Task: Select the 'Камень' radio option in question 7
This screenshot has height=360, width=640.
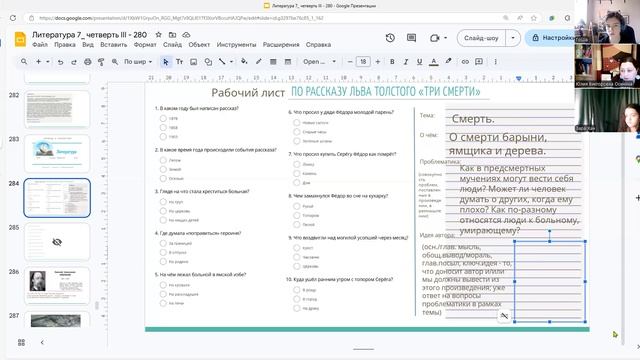Action: point(297,173)
